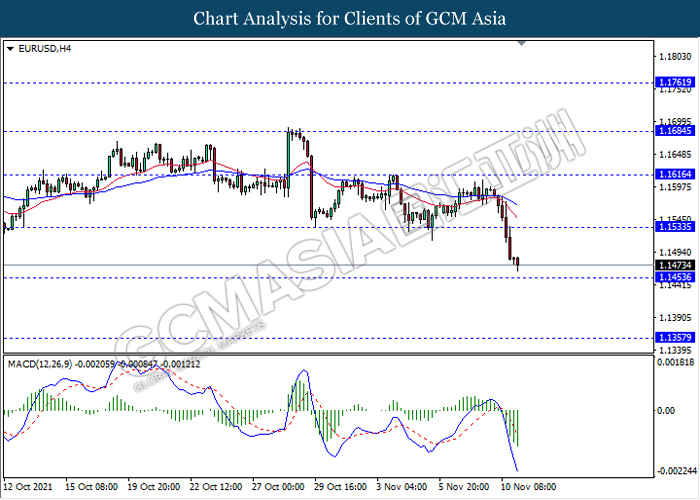This screenshot has width=700, height=500.
Task: Click the 1.14940 price axis value
Action: [x=675, y=253]
